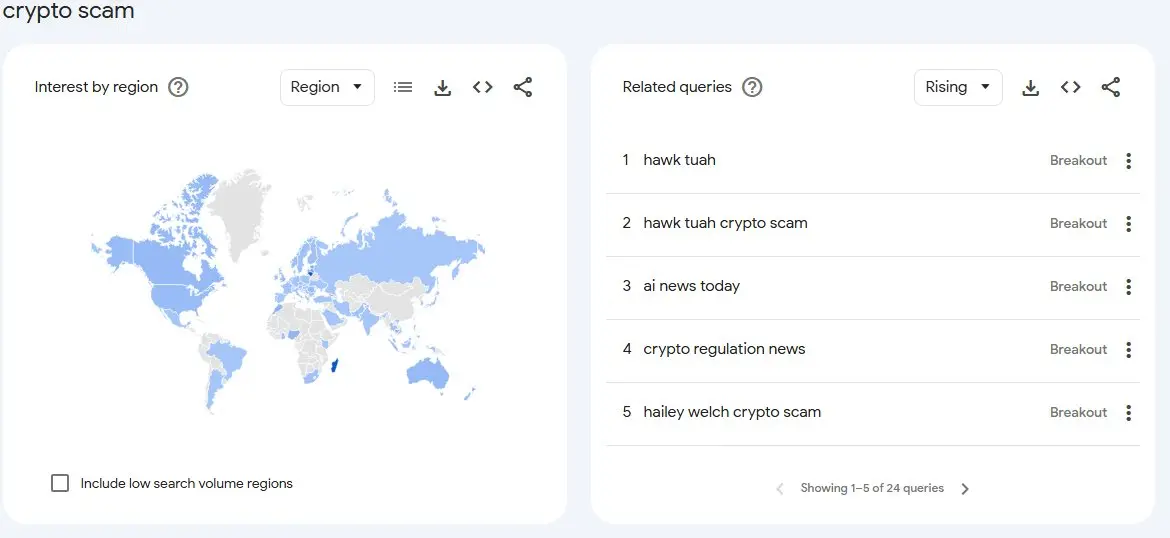Open the Rising sort dropdown

957,87
